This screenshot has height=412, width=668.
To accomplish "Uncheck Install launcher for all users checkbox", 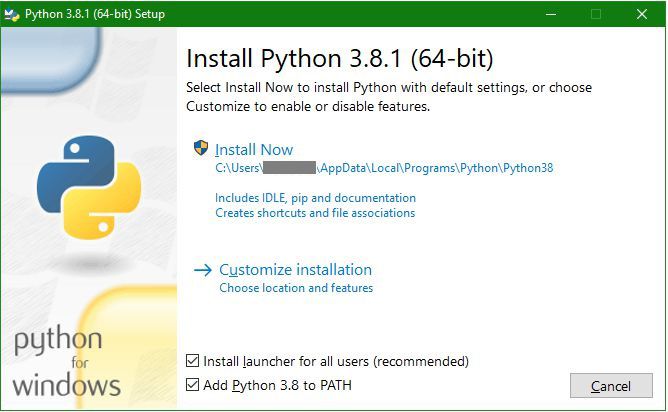I will coord(193,361).
